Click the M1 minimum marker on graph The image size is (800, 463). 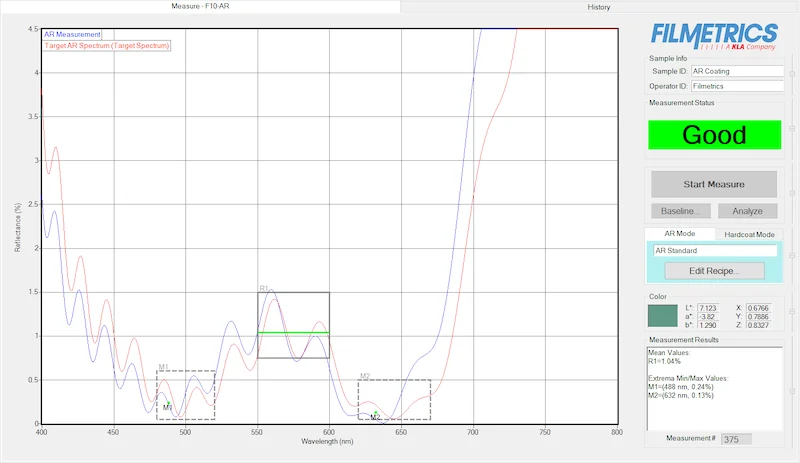coord(169,405)
